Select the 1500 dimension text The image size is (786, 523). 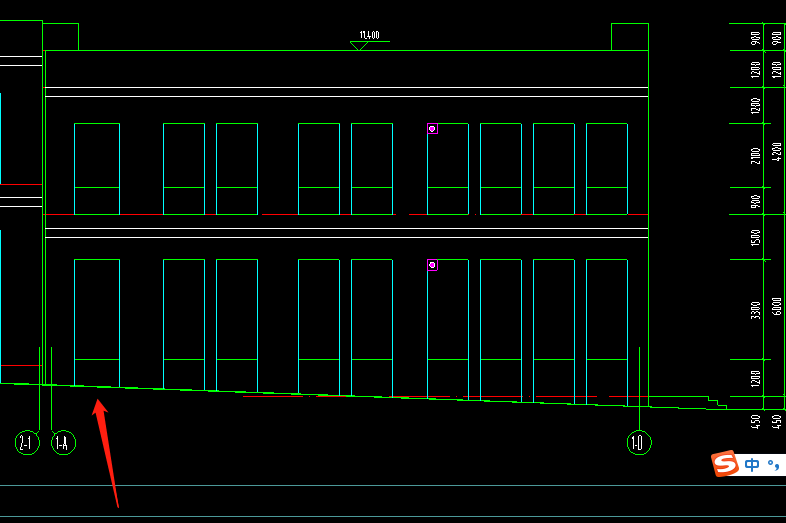point(755,237)
